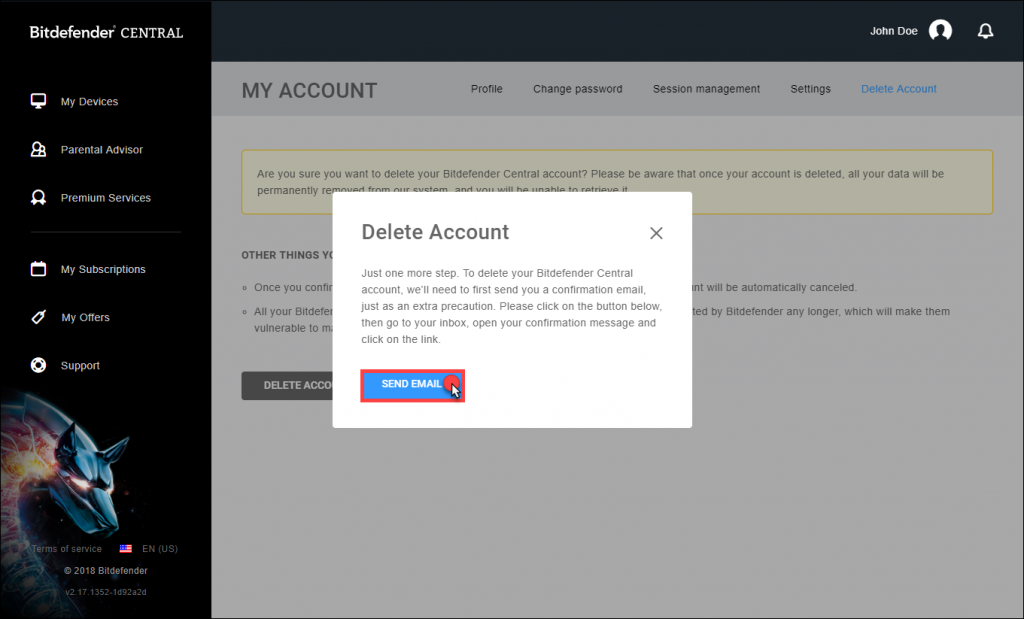Image resolution: width=1024 pixels, height=619 pixels.
Task: Go to Premium Services
Action: click(x=106, y=198)
